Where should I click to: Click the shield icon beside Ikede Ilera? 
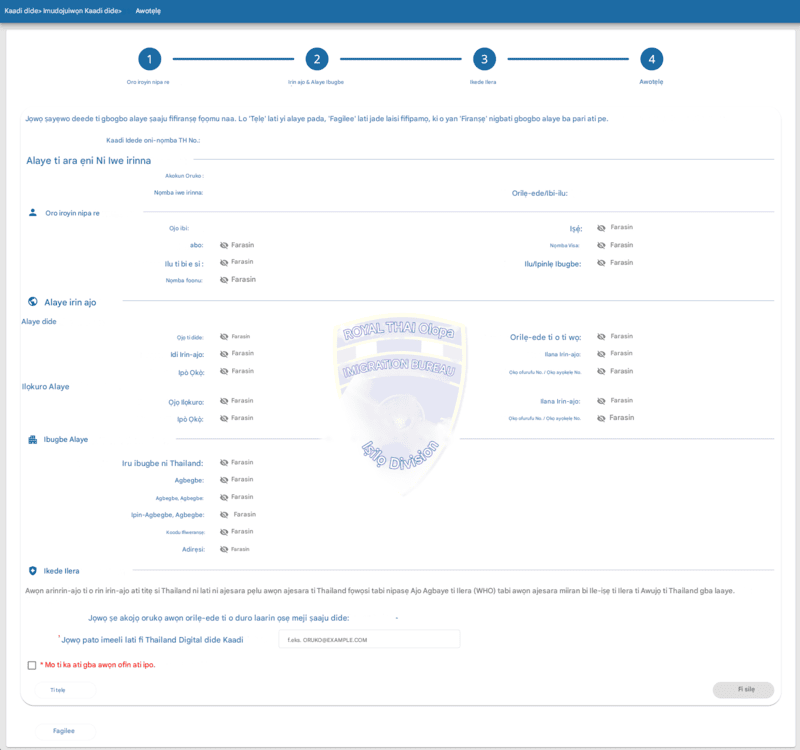click(x=33, y=571)
